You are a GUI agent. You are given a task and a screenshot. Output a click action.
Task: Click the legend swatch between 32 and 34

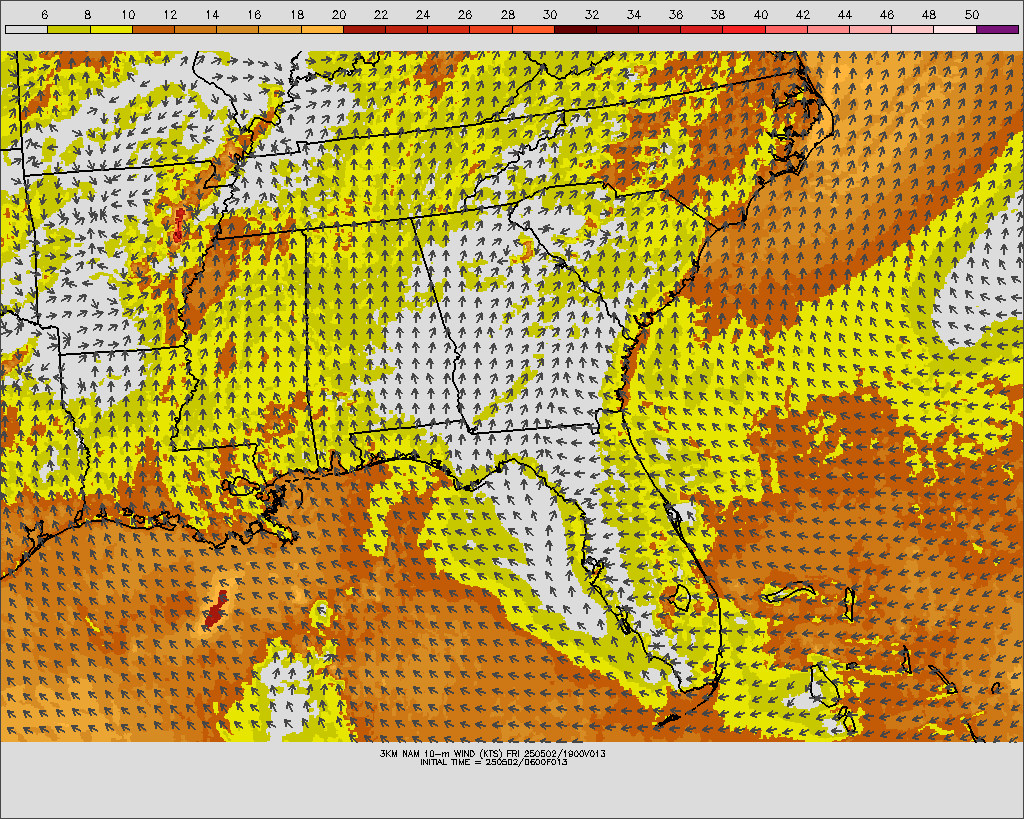617,29
